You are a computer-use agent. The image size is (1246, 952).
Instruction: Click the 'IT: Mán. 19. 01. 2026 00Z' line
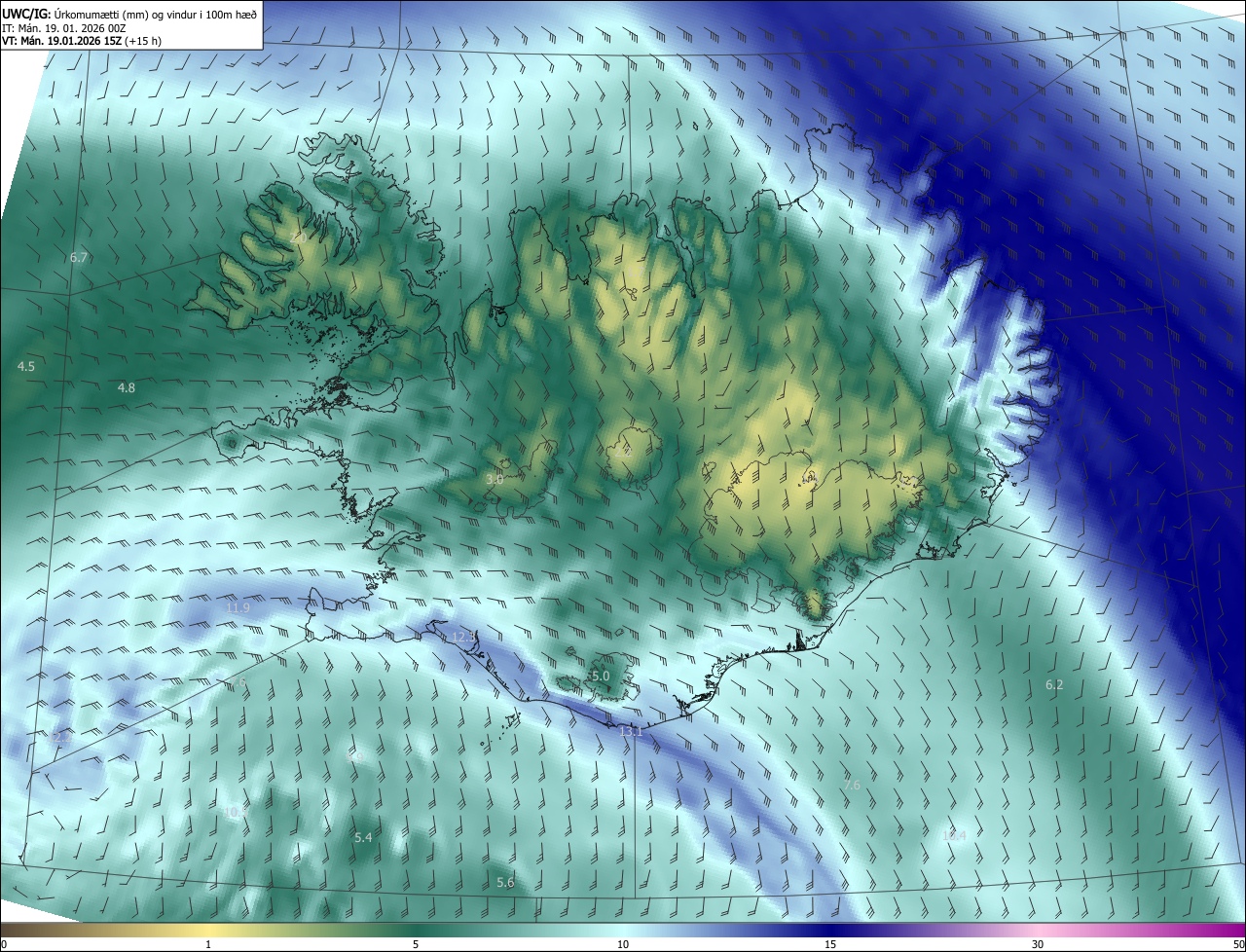point(64,27)
